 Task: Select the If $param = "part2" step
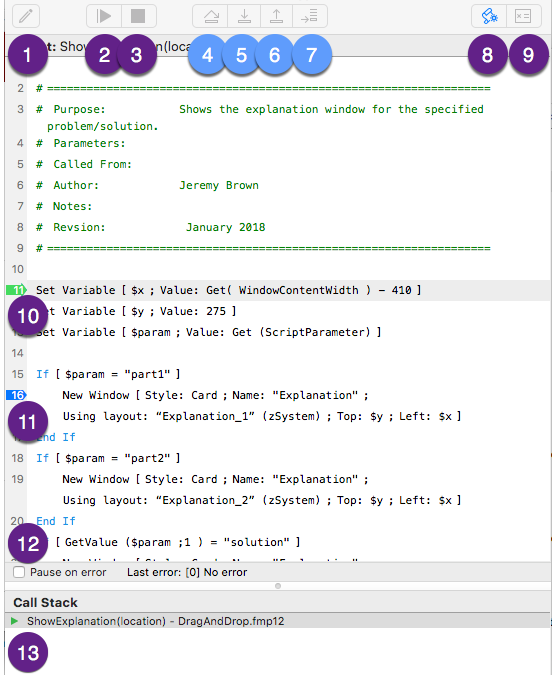[108, 458]
